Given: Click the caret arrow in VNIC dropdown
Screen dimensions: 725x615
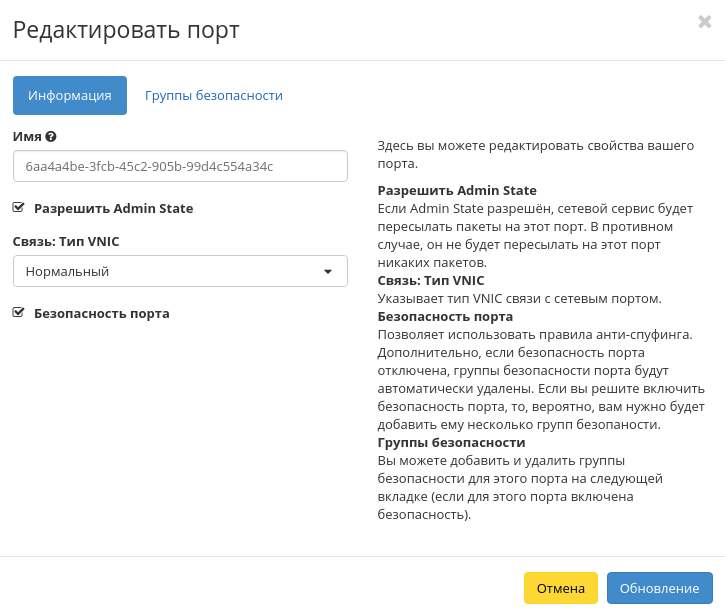Looking at the screenshot, I should point(327,271).
